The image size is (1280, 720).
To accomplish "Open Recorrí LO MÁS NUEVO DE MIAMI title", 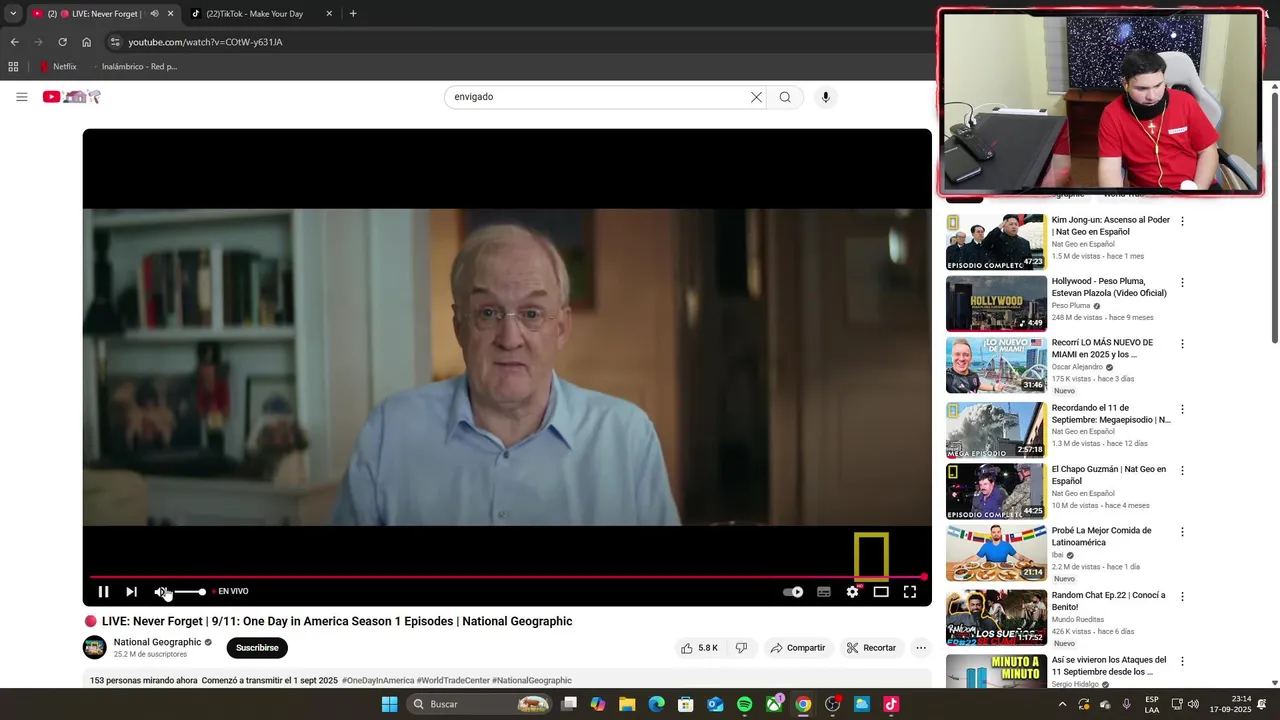I will [1102, 348].
